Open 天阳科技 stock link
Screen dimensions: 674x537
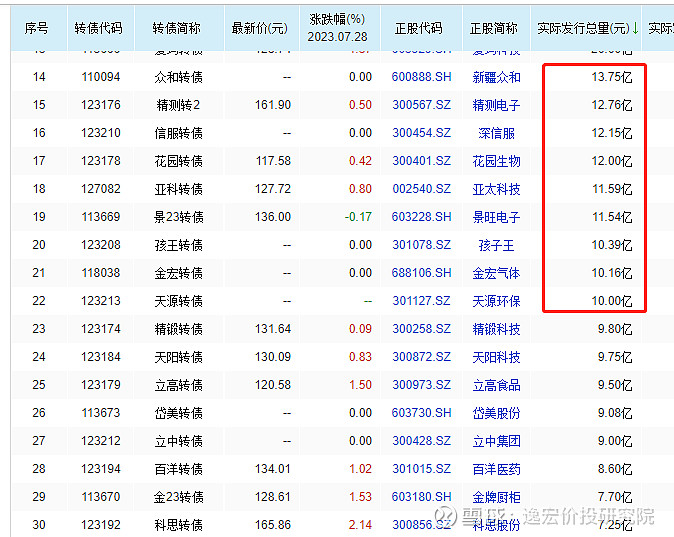click(x=496, y=357)
